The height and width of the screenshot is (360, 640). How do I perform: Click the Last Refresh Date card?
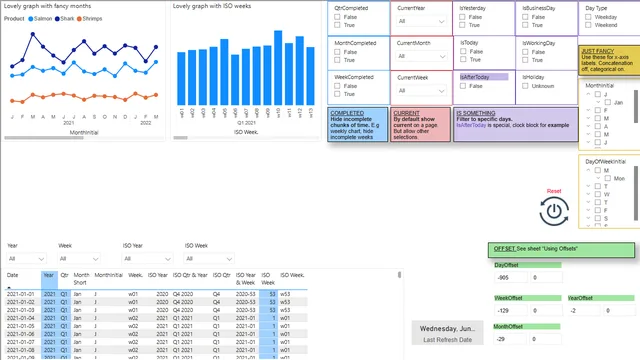pyautogui.click(x=447, y=333)
